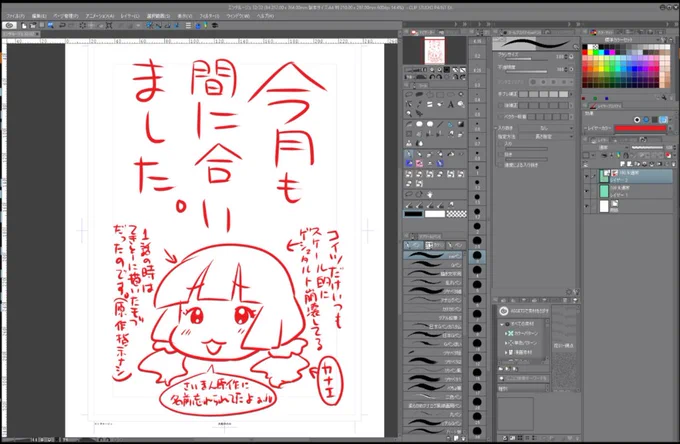Toggle visibility of レイヤー 1
The height and width of the screenshot is (444, 680).
click(x=586, y=191)
